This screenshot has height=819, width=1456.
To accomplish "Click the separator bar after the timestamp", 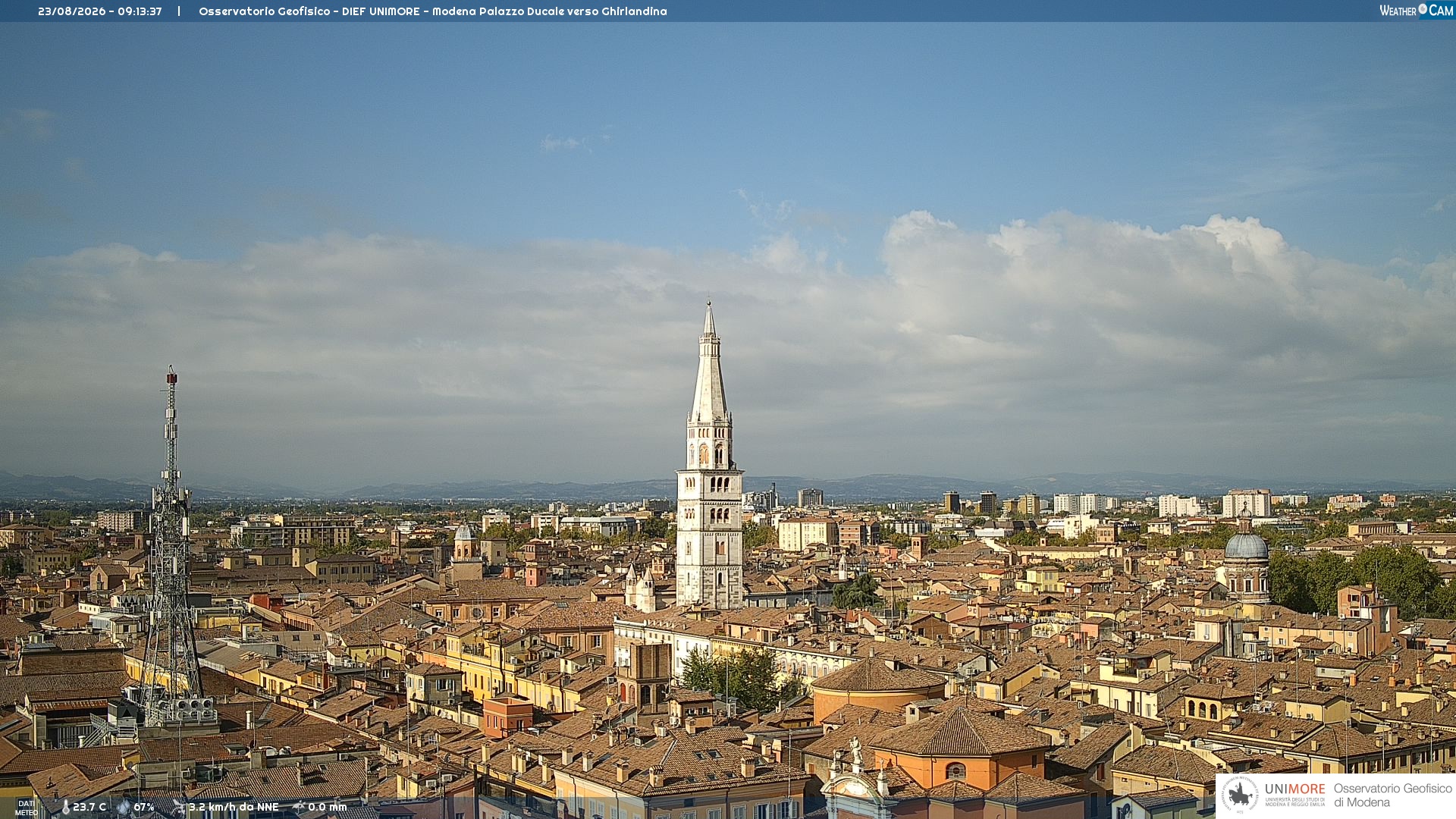I will point(179,11).
